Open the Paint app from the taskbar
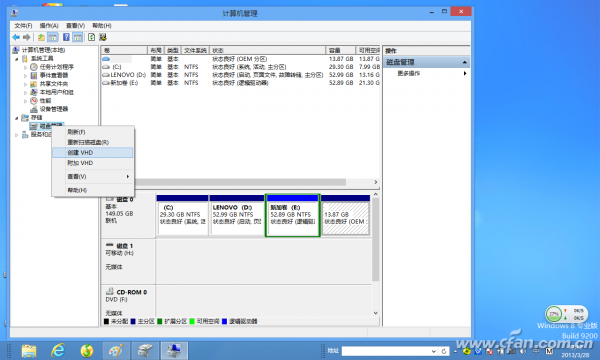Image resolution: width=600 pixels, height=360 pixels. pos(116,350)
